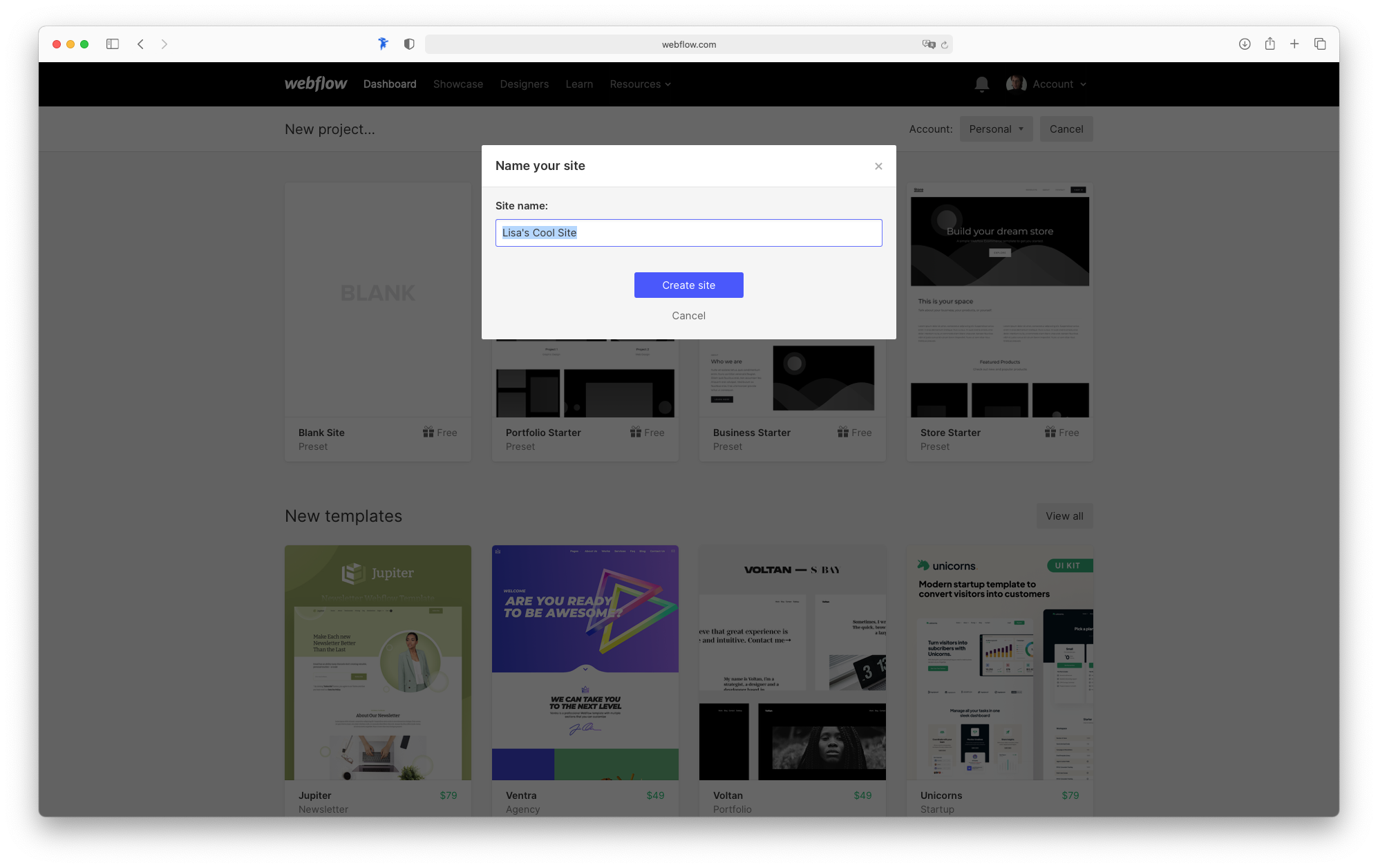Click the shield extension icon

pyautogui.click(x=408, y=44)
